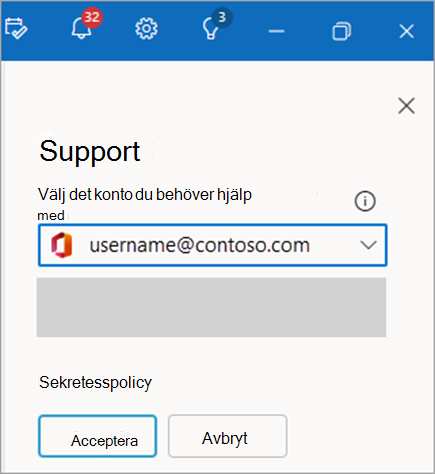Screen dimensions: 435x474
Task: Open the Sekretesspolicy link
Action: pyautogui.click(x=95, y=382)
